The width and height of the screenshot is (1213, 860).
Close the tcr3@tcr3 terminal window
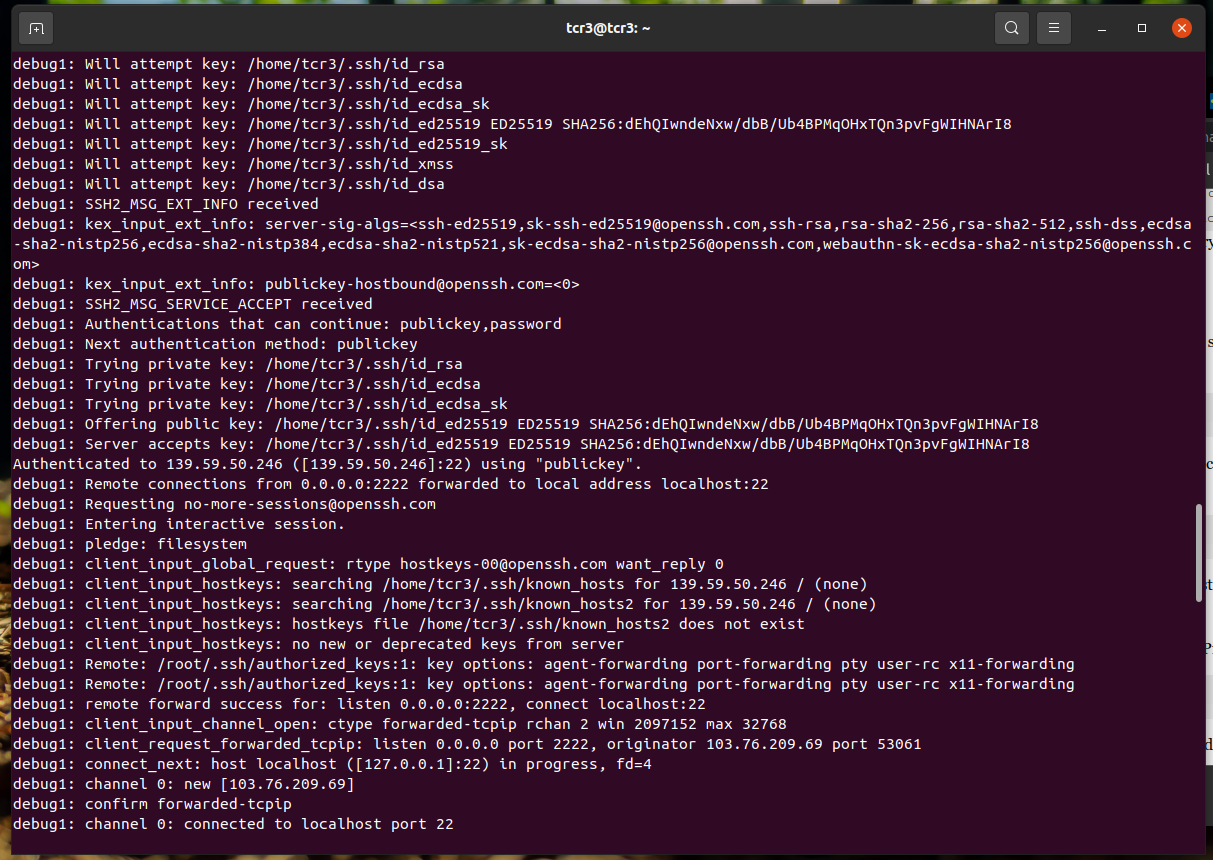point(1182,27)
